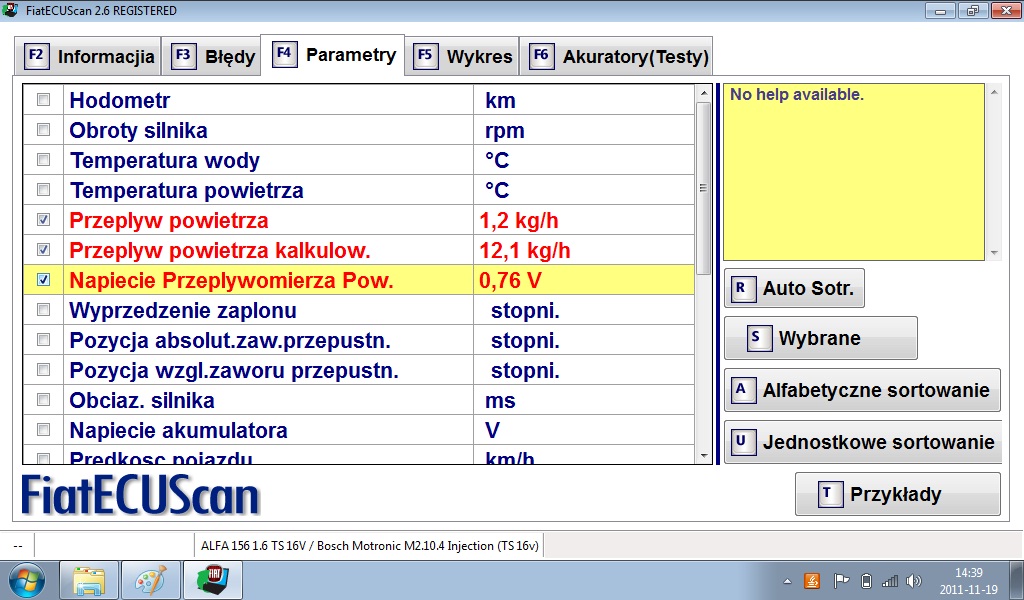Open the Przykłady button
The image size is (1024, 600).
(897, 494)
